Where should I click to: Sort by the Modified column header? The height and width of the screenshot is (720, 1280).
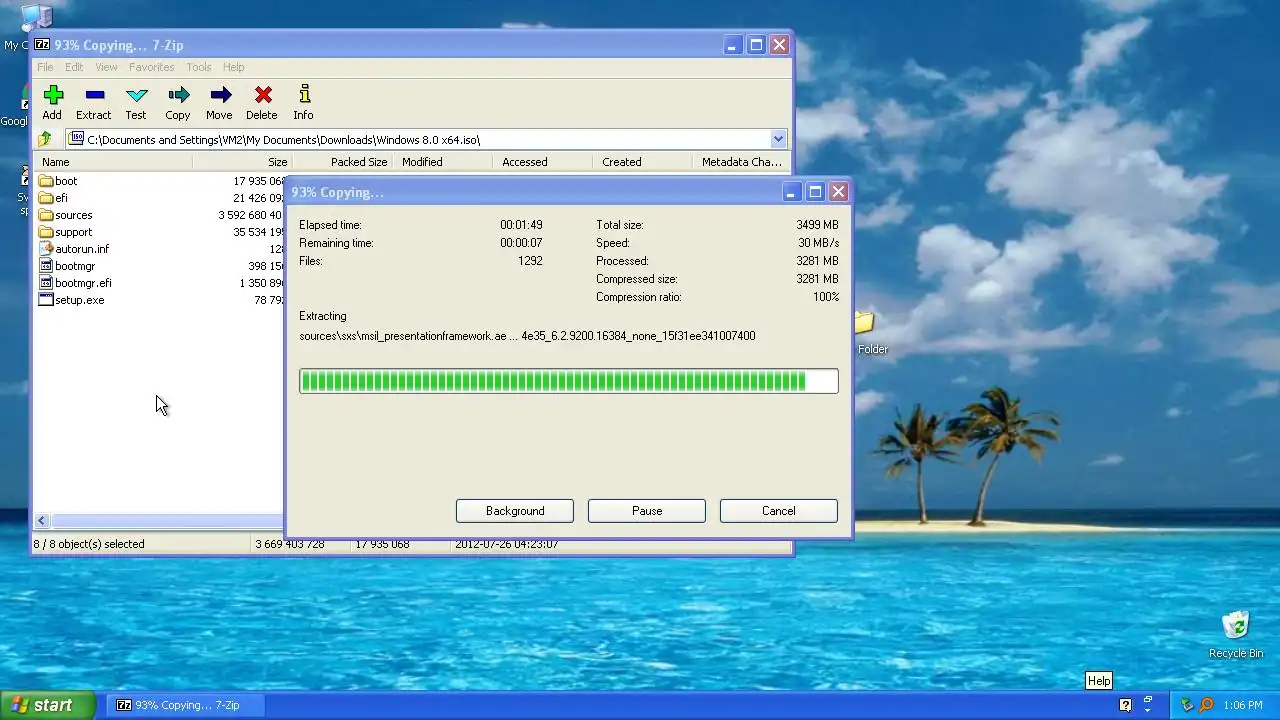coord(442,162)
